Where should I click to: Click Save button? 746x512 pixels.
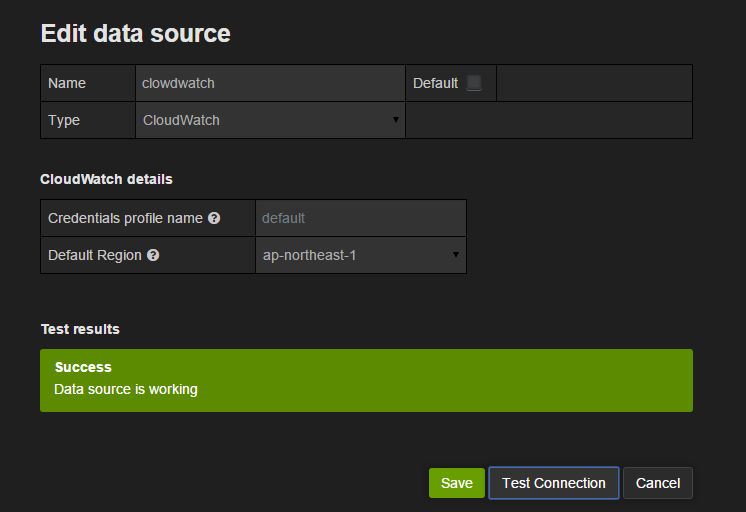click(x=457, y=483)
